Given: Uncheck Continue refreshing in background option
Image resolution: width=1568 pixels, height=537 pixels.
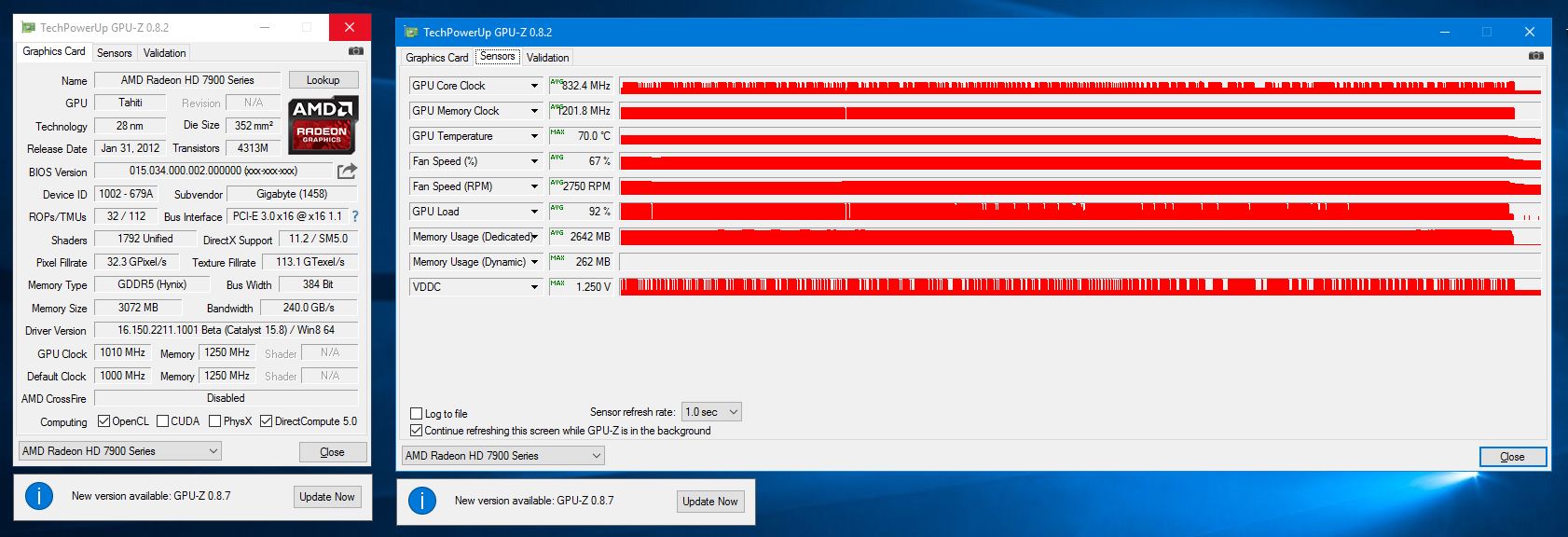Looking at the screenshot, I should click(x=417, y=431).
